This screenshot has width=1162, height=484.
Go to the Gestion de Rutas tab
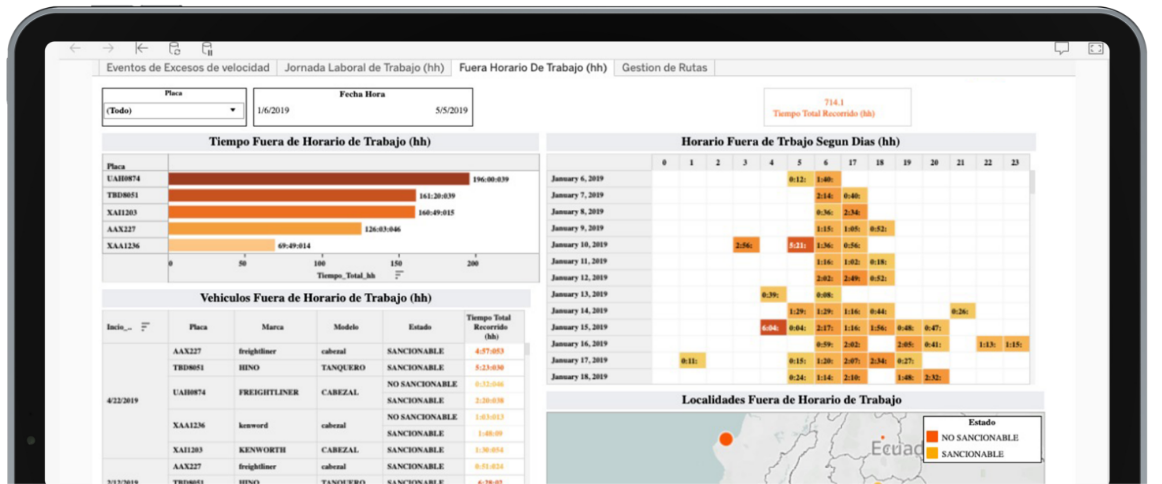coord(664,68)
